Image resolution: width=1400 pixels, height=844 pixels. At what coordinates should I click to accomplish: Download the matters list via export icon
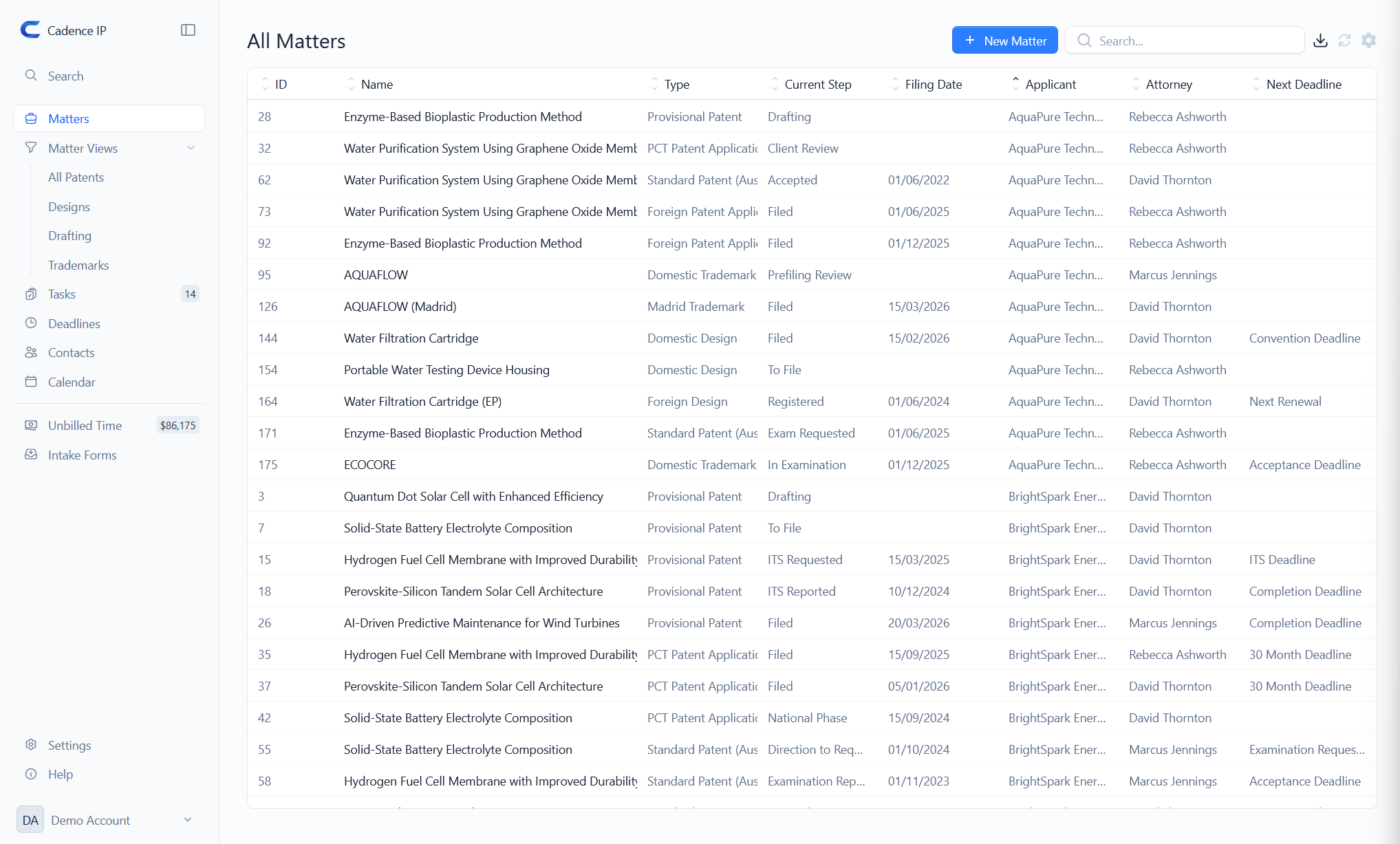1320,41
